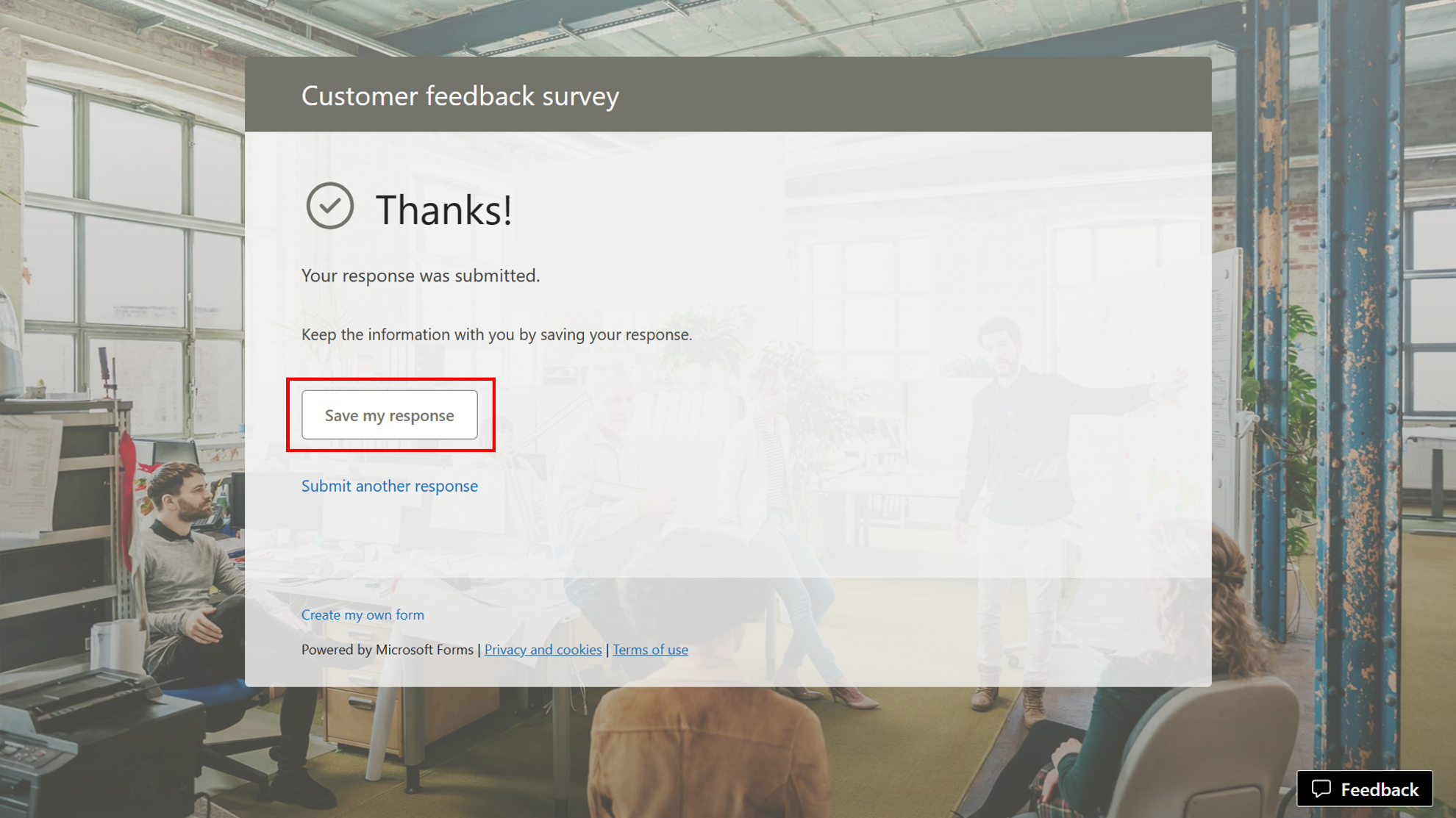The image size is (1456, 818).
Task: Open the Privacy and cookies link
Action: tap(543, 650)
